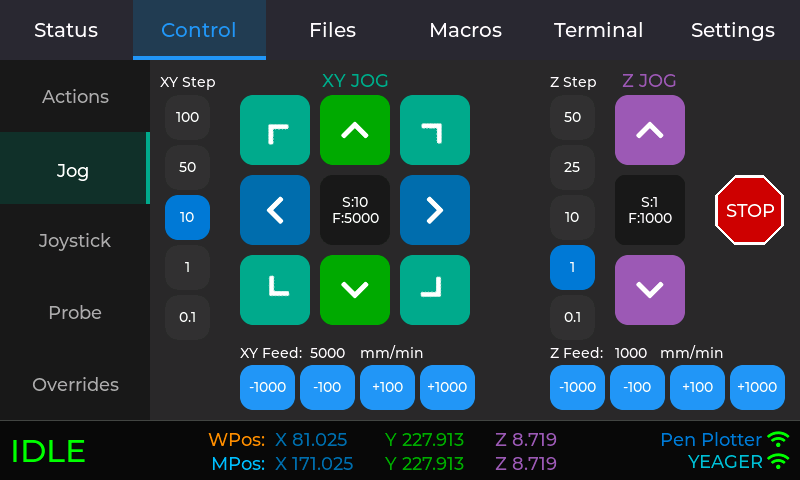Jog X axis left with blue arrow

275,210
